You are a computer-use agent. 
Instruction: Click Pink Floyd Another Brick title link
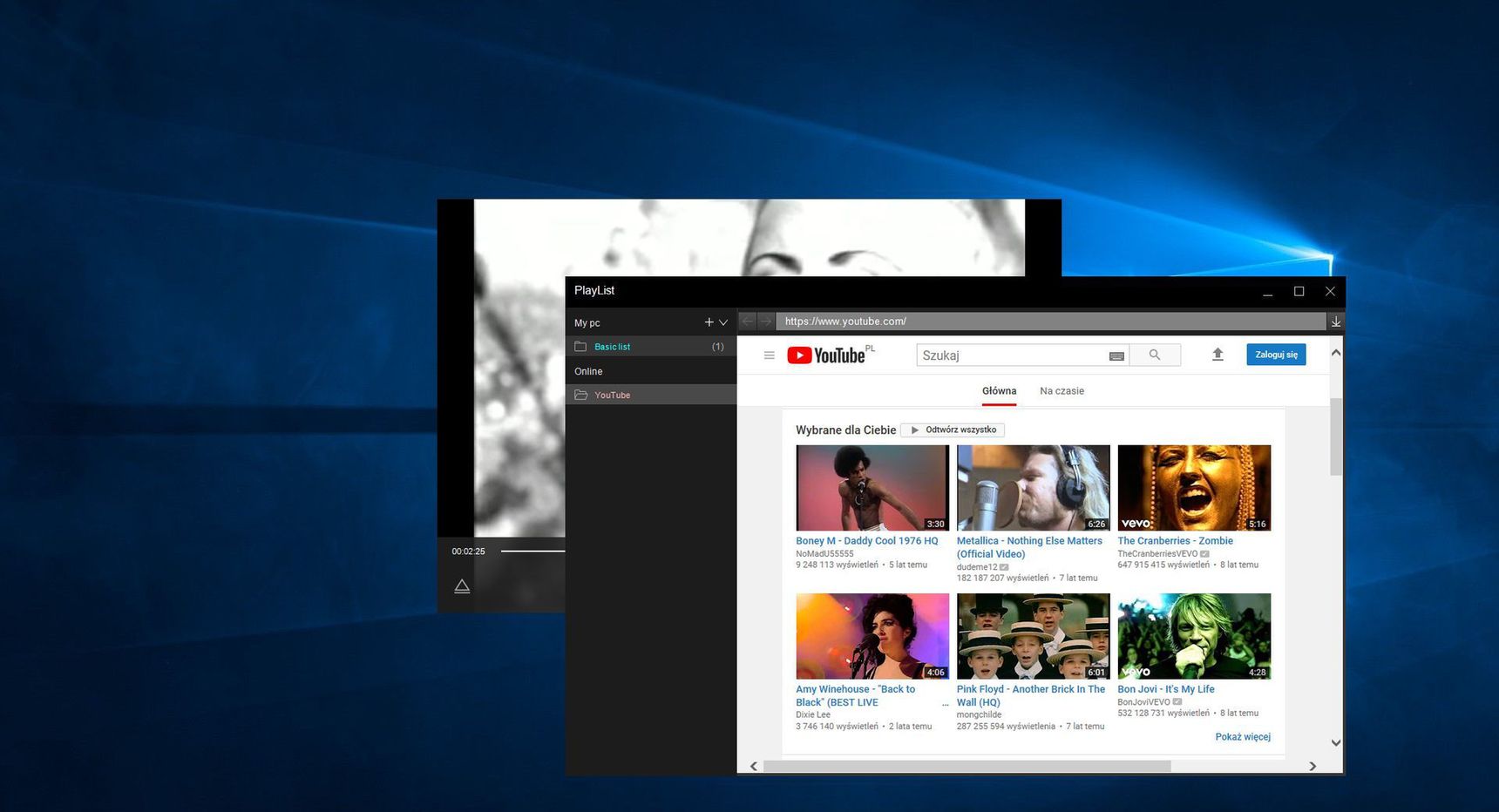pos(1031,695)
